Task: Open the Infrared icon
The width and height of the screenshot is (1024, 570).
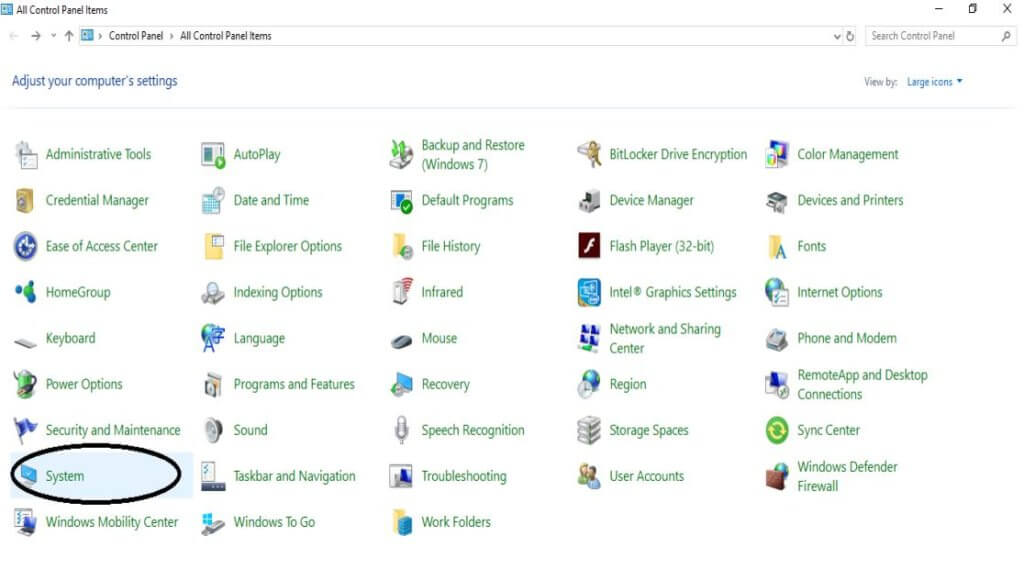Action: [402, 292]
